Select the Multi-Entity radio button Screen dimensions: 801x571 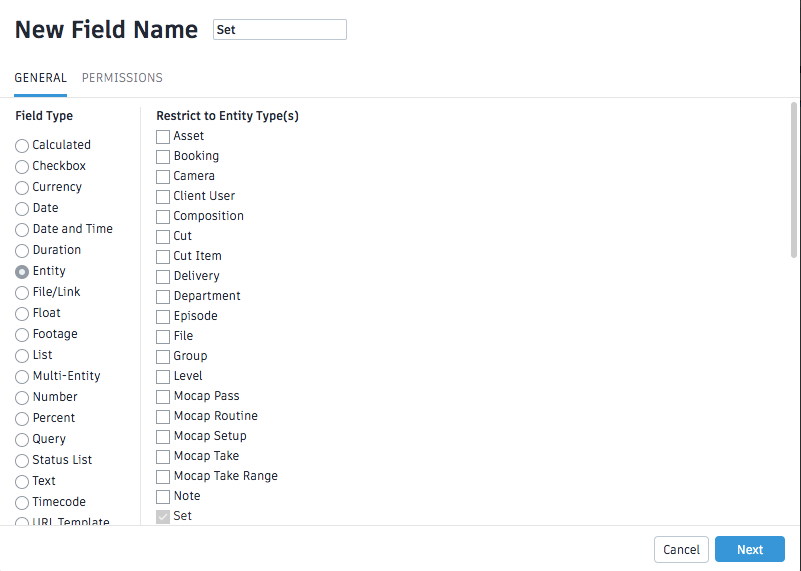point(22,377)
